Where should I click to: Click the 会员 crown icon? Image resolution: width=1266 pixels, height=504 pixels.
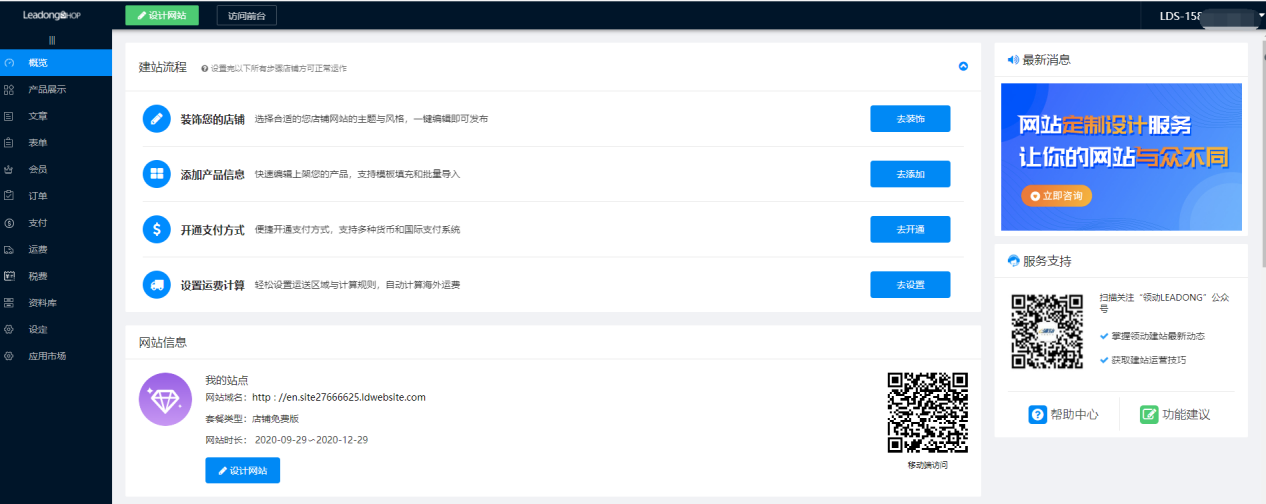click(x=9, y=169)
